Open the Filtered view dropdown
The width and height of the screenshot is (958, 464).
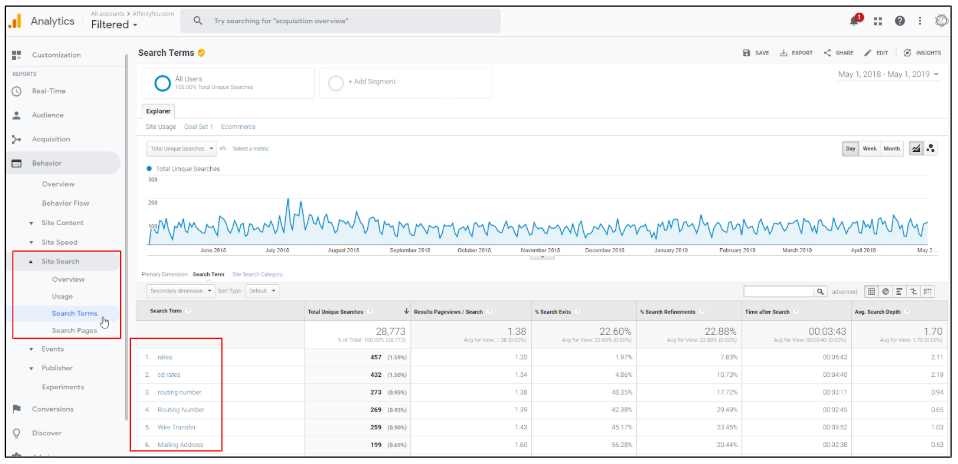pyautogui.click(x=114, y=25)
